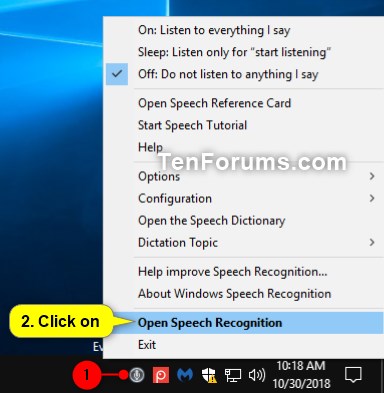Open Malwarebytes tray icon

(185, 375)
